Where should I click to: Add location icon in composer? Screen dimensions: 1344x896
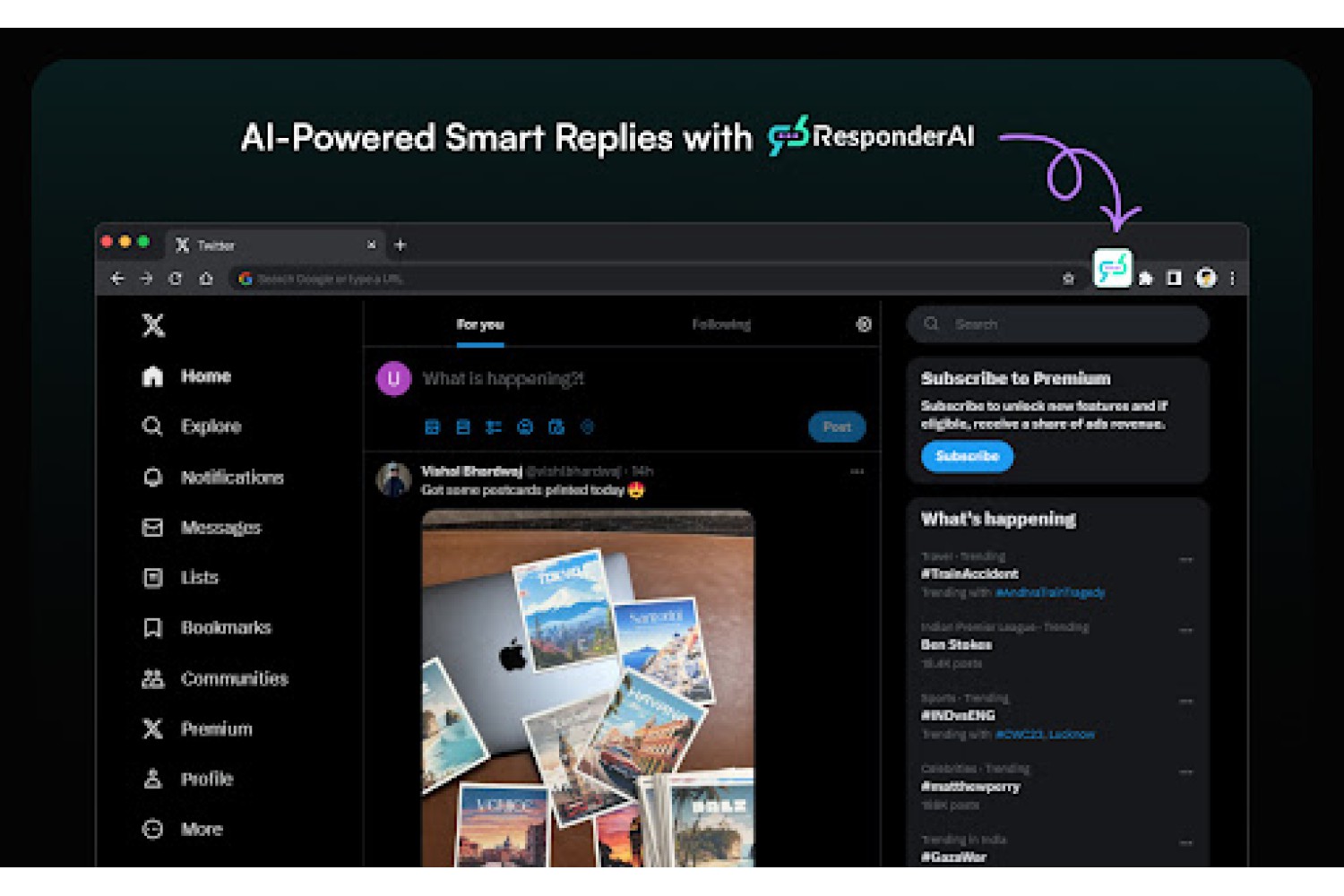(x=587, y=427)
